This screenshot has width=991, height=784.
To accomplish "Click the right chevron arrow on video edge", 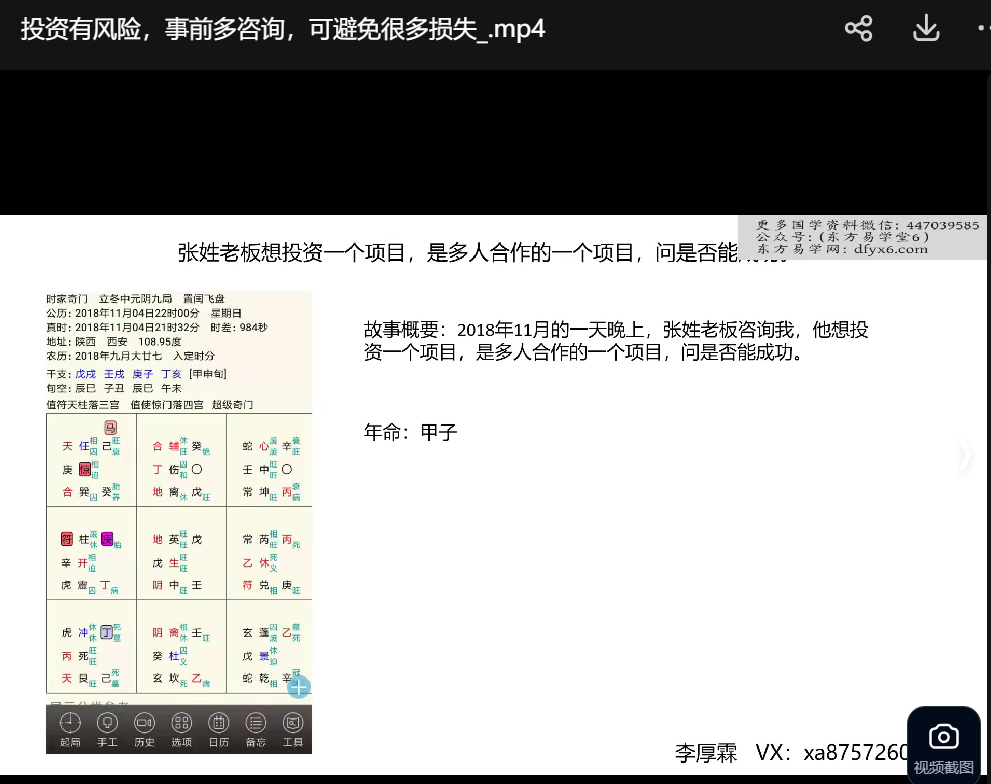I will point(964,456).
